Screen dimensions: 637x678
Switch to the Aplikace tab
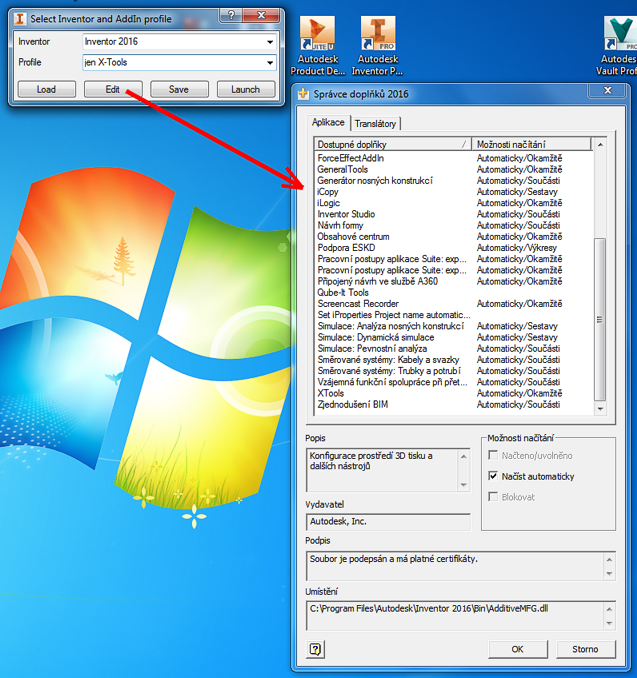point(328,122)
